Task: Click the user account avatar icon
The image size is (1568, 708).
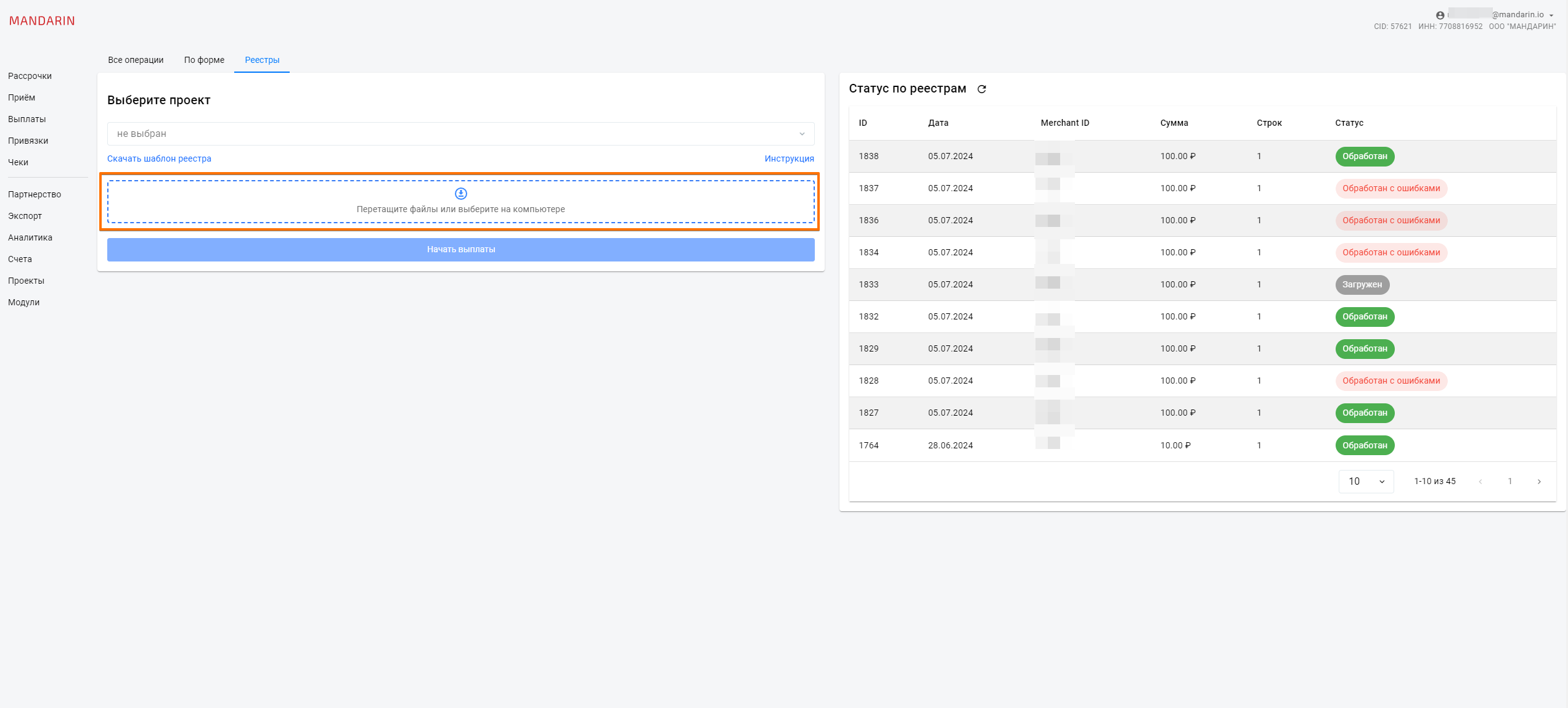Action: pyautogui.click(x=1440, y=15)
